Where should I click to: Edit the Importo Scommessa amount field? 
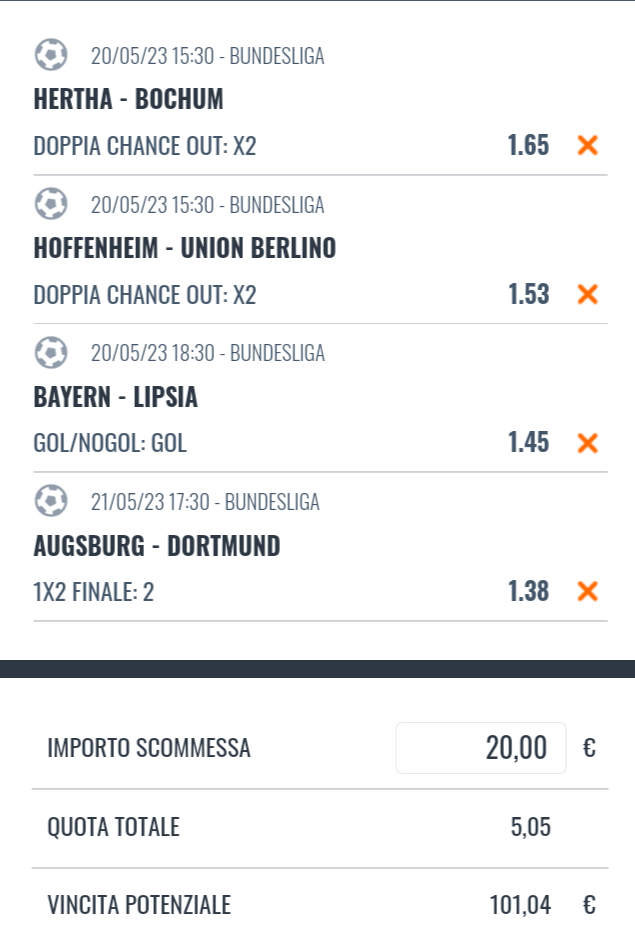(x=481, y=748)
